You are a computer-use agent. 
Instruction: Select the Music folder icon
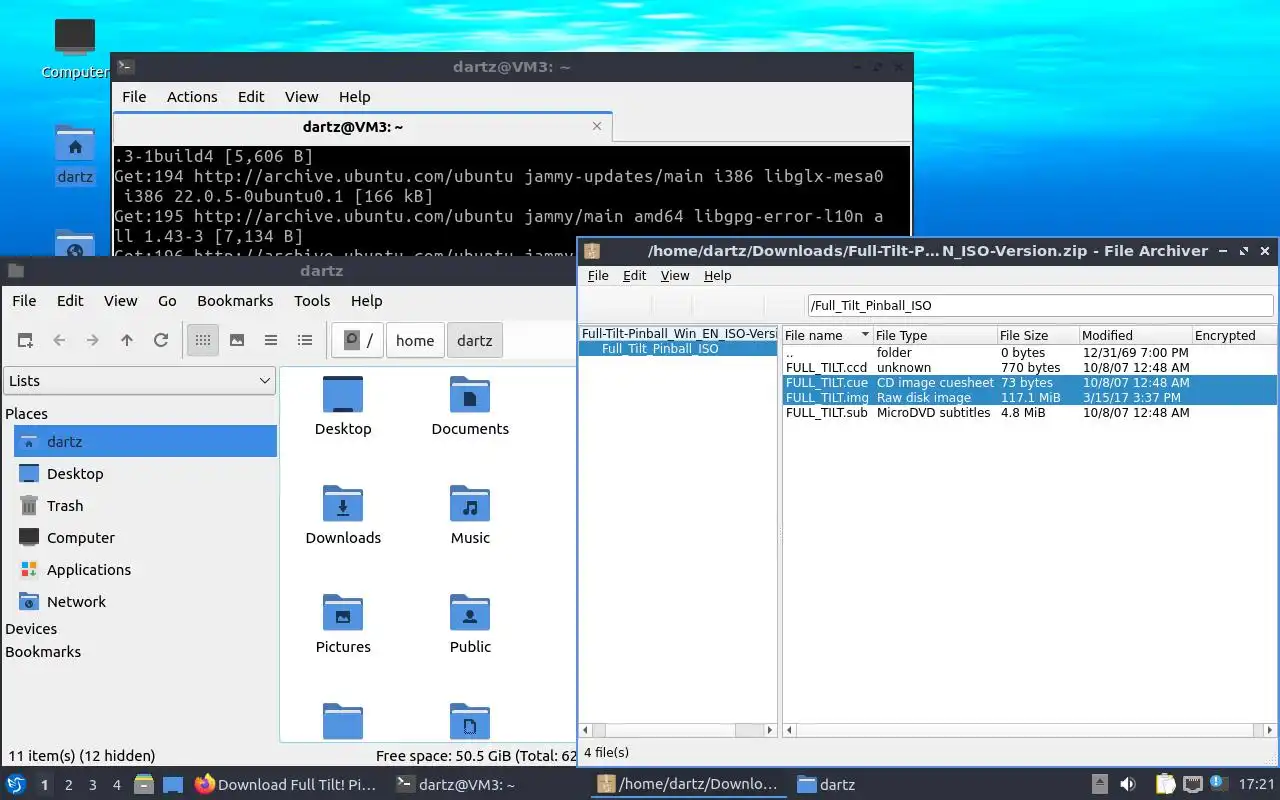(x=470, y=515)
